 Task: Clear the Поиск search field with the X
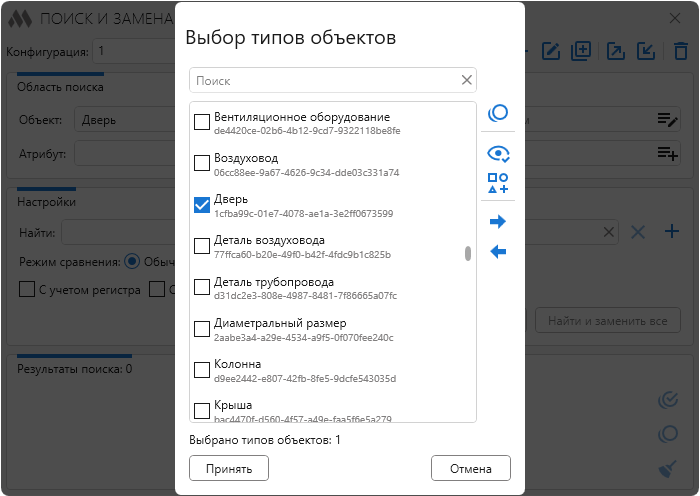(x=466, y=80)
